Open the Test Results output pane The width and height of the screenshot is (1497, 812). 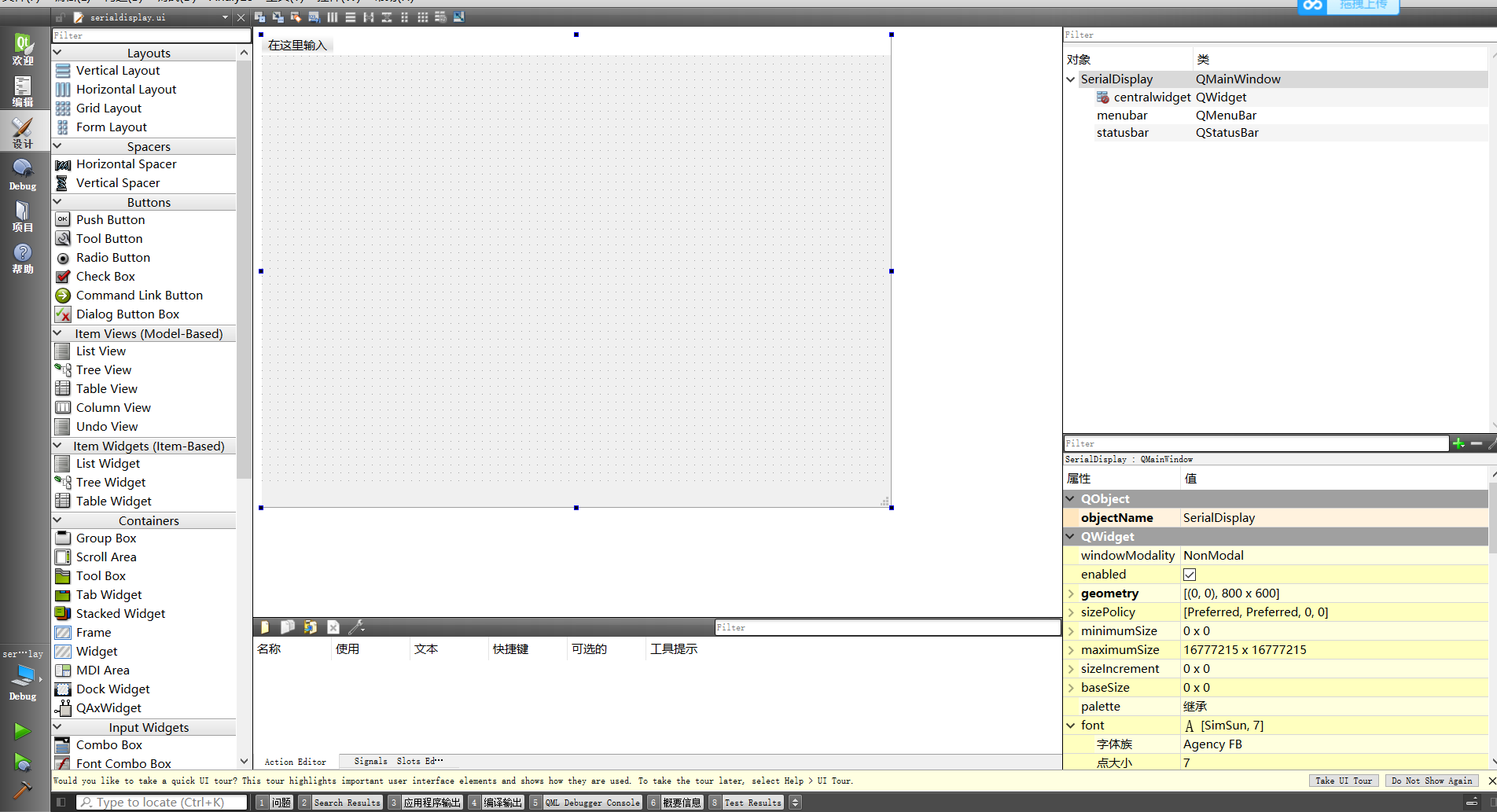pos(746,803)
